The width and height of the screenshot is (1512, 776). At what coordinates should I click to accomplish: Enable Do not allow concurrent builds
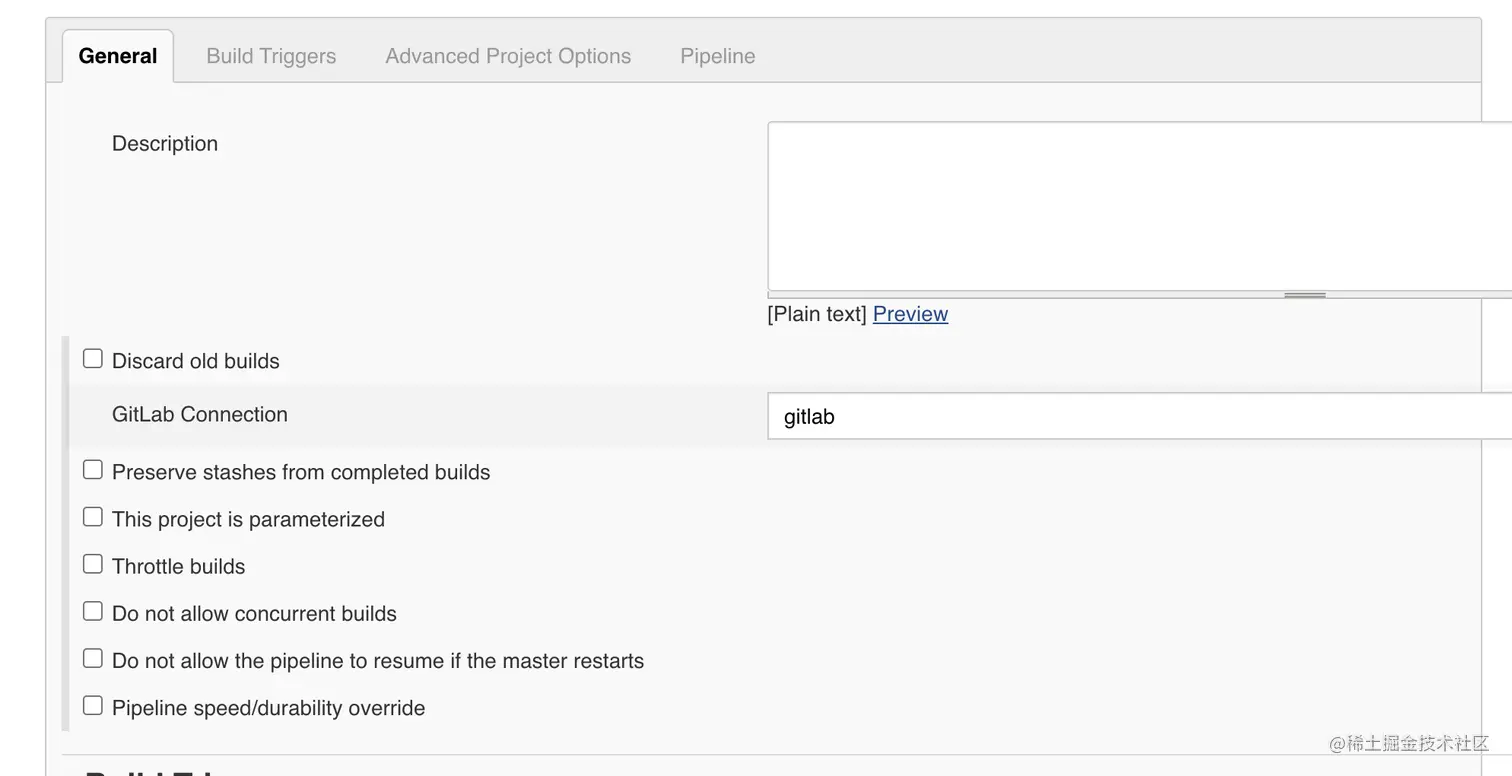tap(93, 611)
